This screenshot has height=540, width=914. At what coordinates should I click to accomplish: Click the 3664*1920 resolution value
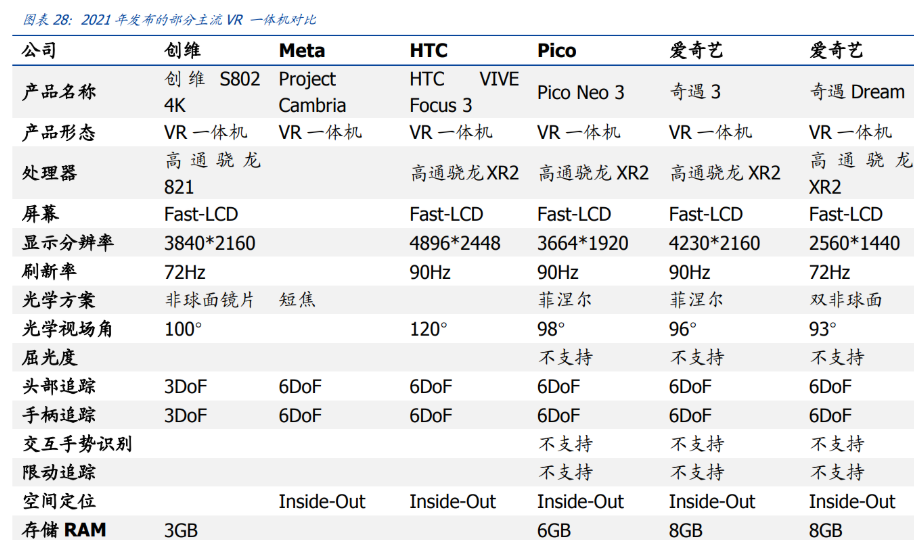click(582, 243)
